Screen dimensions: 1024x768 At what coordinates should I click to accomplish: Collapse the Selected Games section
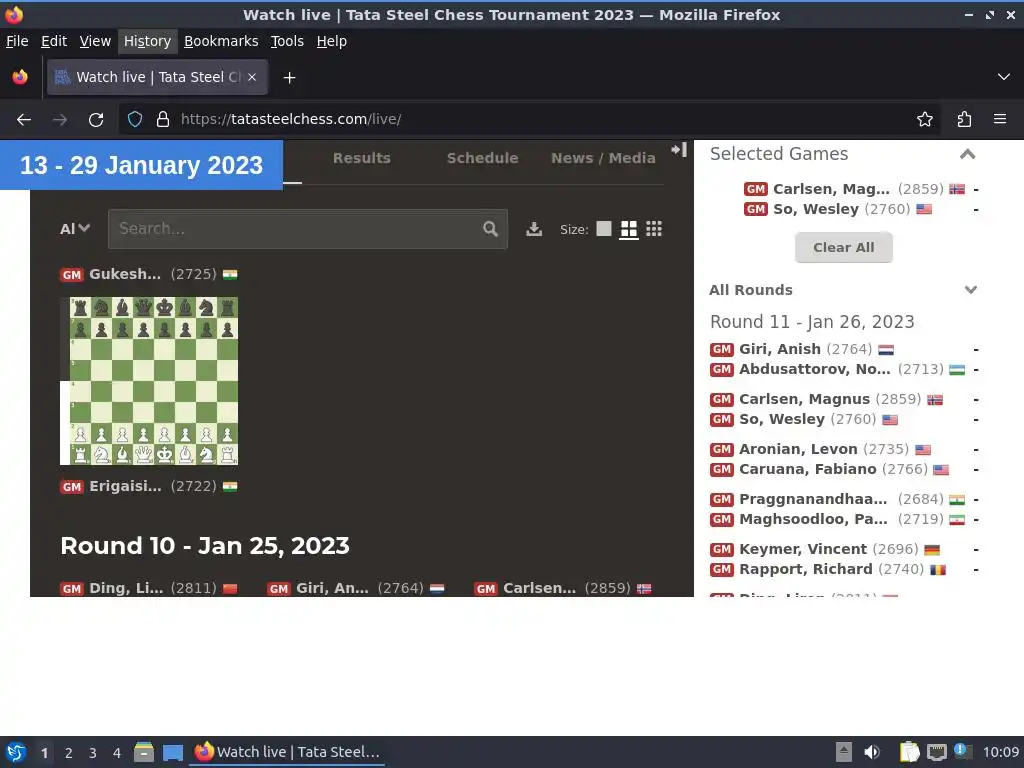pos(967,154)
